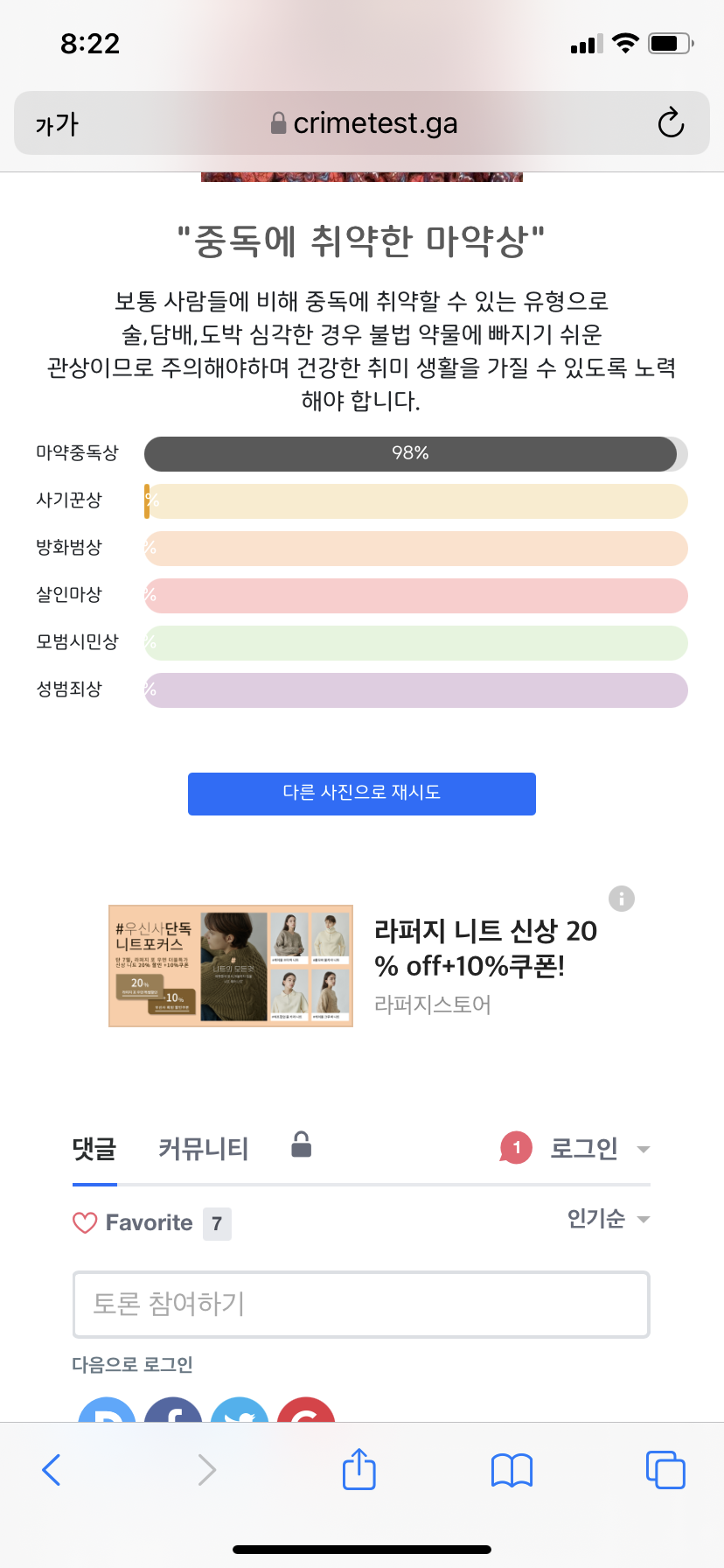The image size is (724, 1568).
Task: Open the 인기순 sort dropdown
Action: coord(608,1218)
